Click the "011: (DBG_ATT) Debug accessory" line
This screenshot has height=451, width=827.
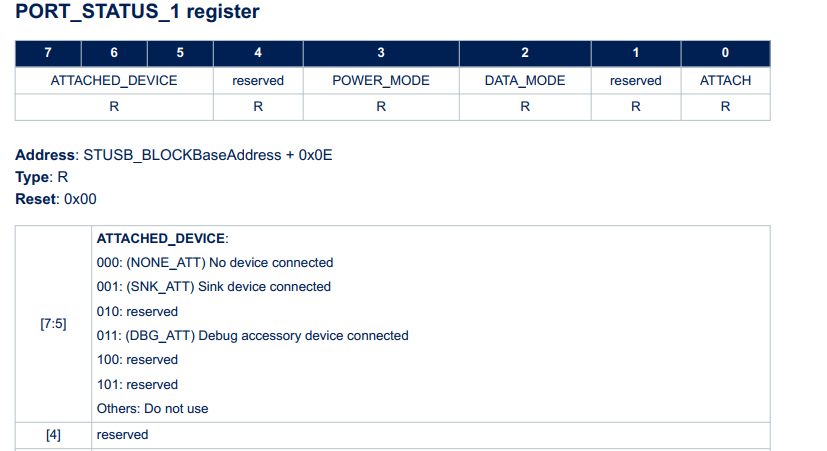(252, 336)
